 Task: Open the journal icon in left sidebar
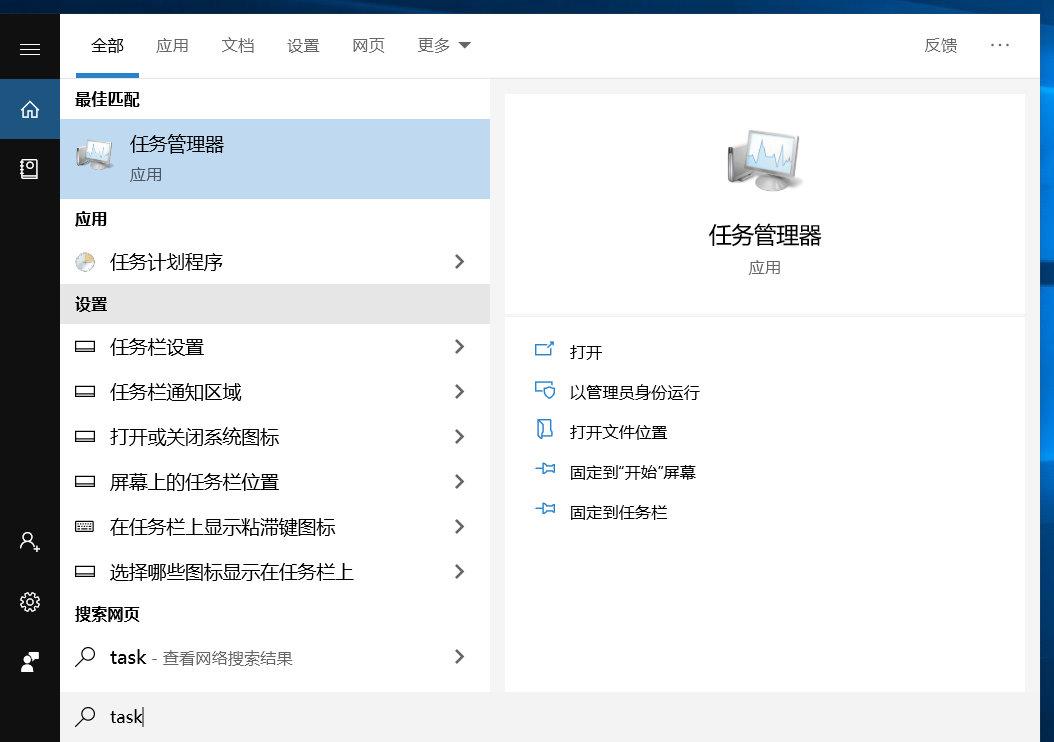(29, 170)
